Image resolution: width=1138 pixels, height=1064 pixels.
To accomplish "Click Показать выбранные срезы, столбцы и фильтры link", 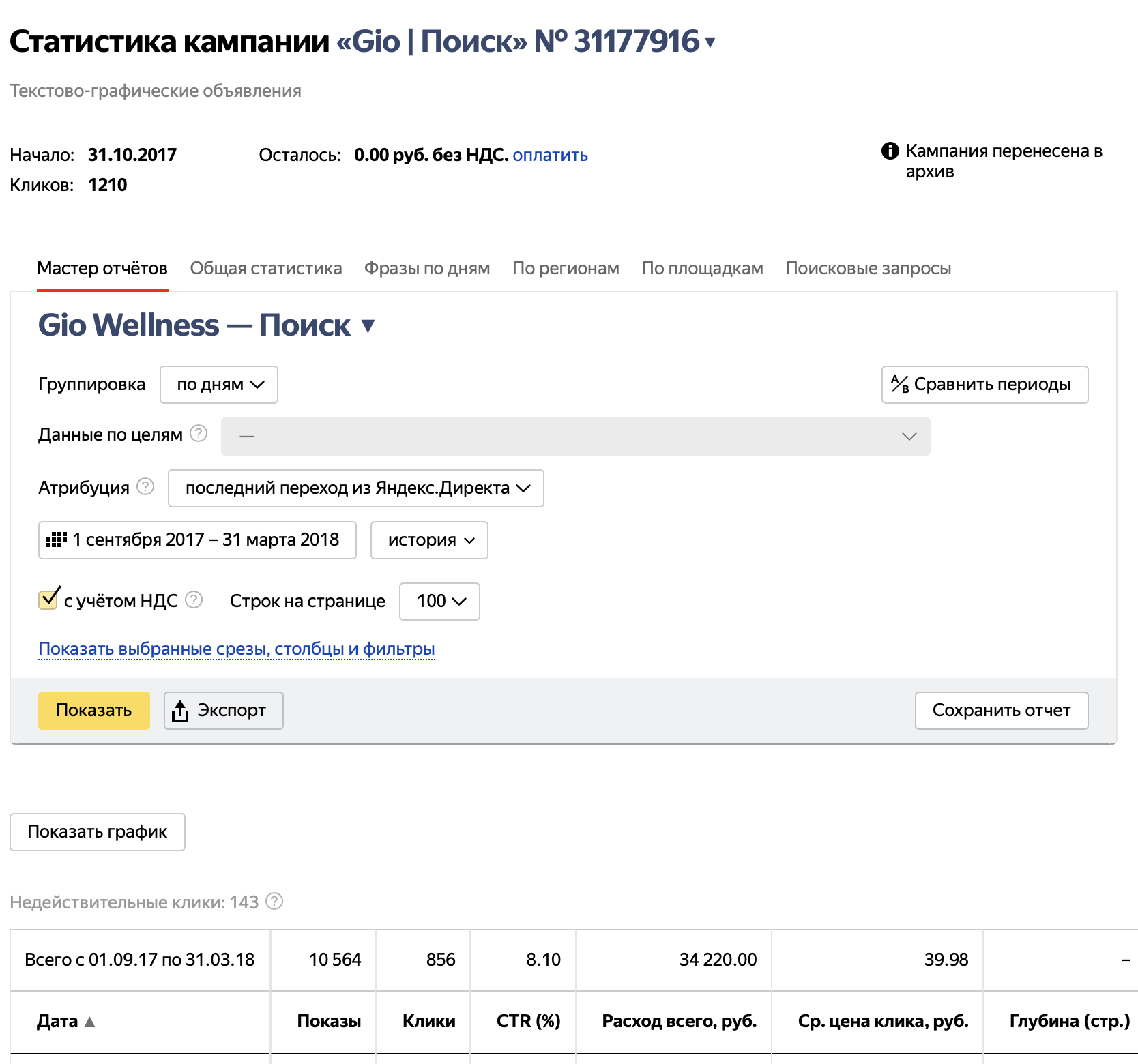I will click(237, 649).
